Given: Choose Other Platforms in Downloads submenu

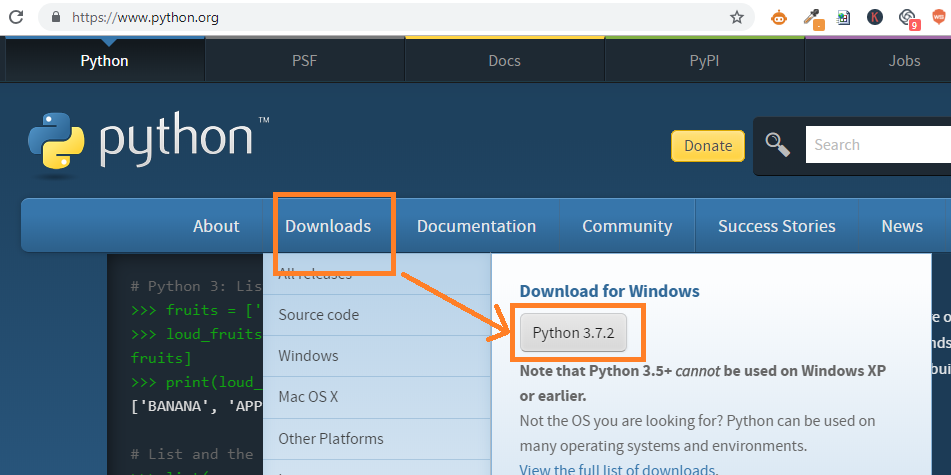Looking at the screenshot, I should (377, 439).
